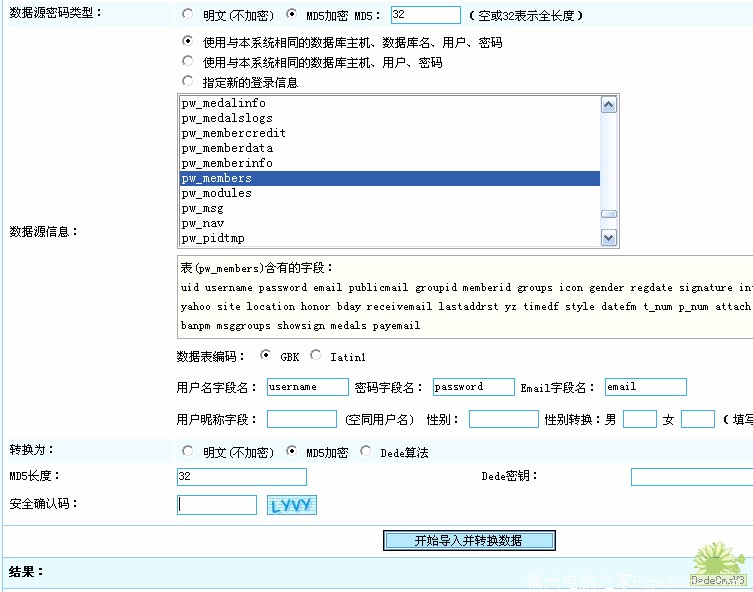The image size is (753, 592).
Task: Choose Dede算法 conversion option
Action: [366, 451]
